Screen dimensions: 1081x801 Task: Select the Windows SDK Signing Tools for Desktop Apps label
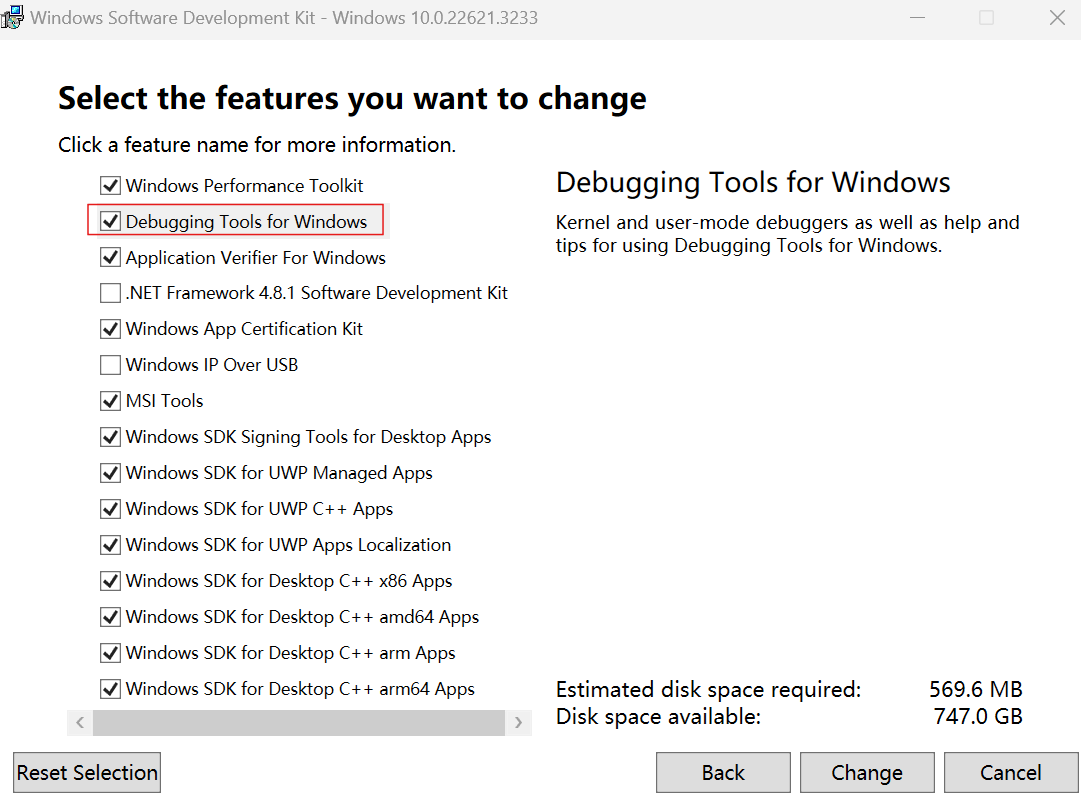308,437
